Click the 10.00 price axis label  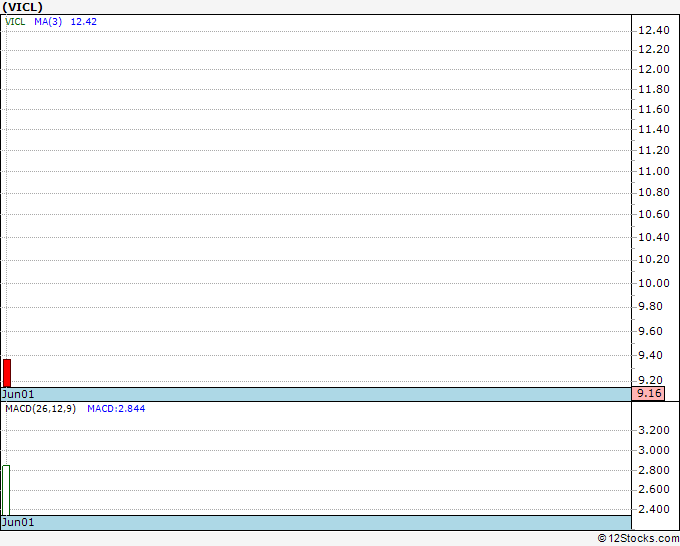pyautogui.click(x=654, y=283)
